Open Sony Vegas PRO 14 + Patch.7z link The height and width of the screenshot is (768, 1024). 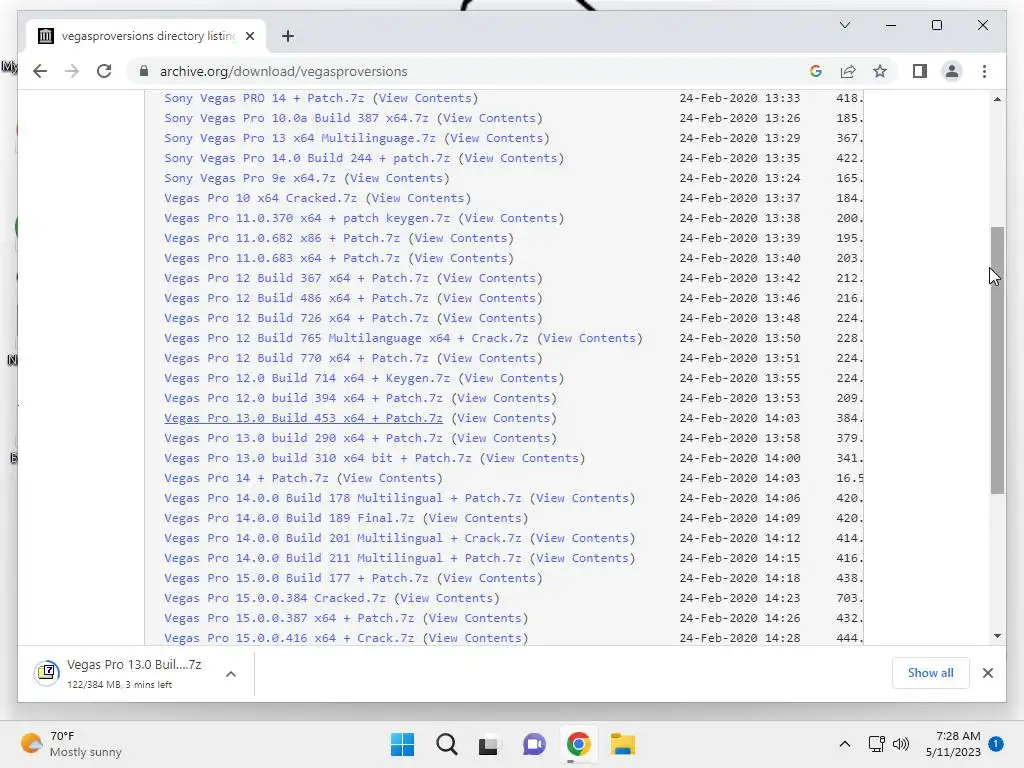coord(264,98)
